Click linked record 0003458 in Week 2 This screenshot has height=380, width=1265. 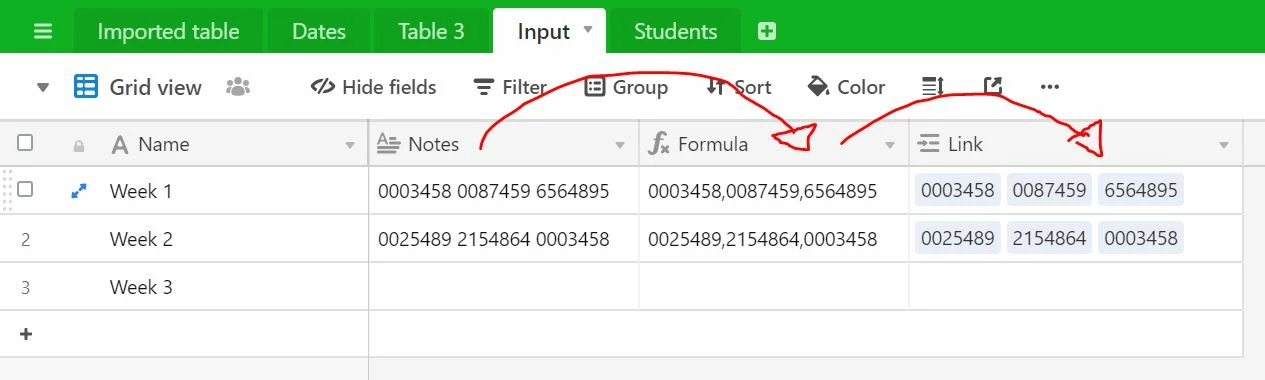[1141, 239]
